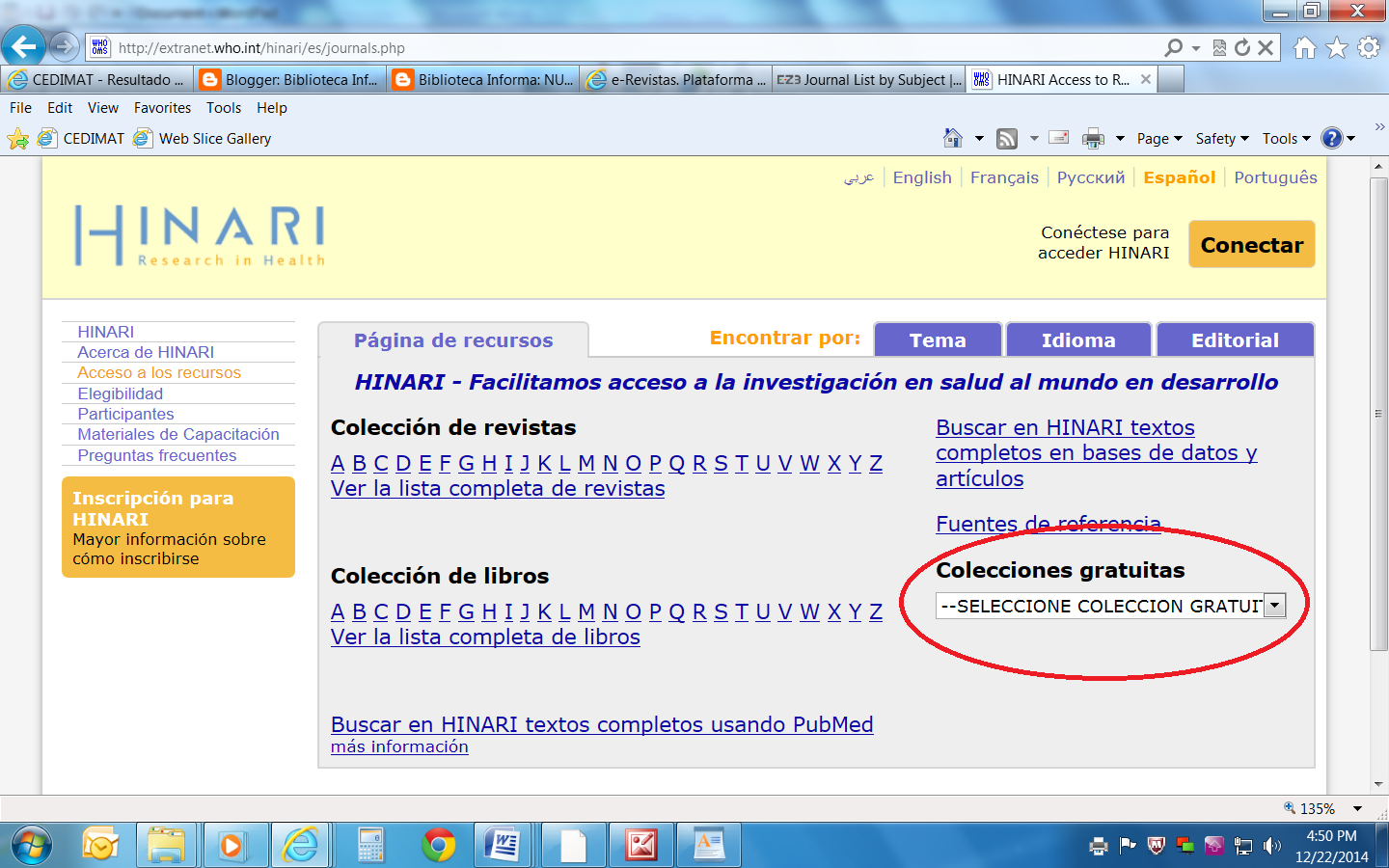Open Outlook from the taskbar
This screenshot has height=868, width=1389.
pyautogui.click(x=100, y=846)
